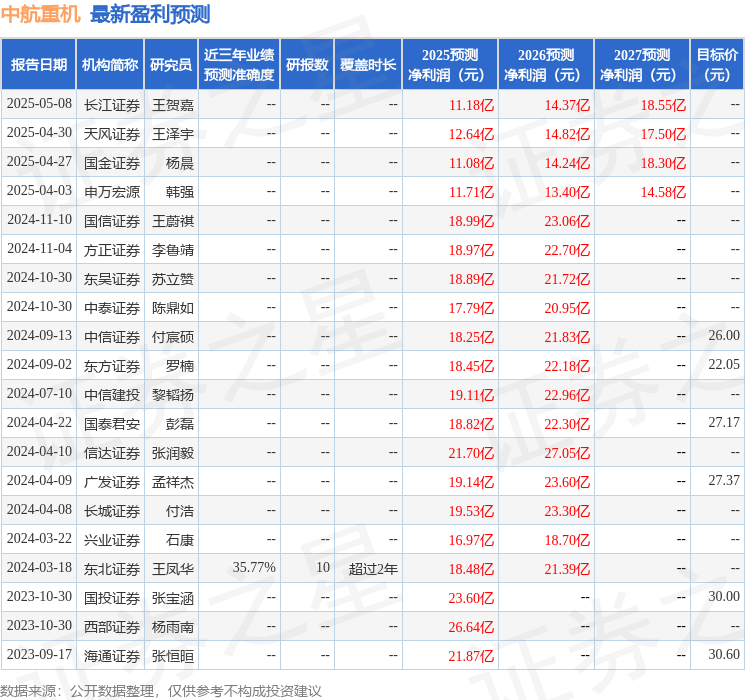Click the 近三年业绩预测准确度 column header
The image size is (745, 700).
click(x=239, y=65)
